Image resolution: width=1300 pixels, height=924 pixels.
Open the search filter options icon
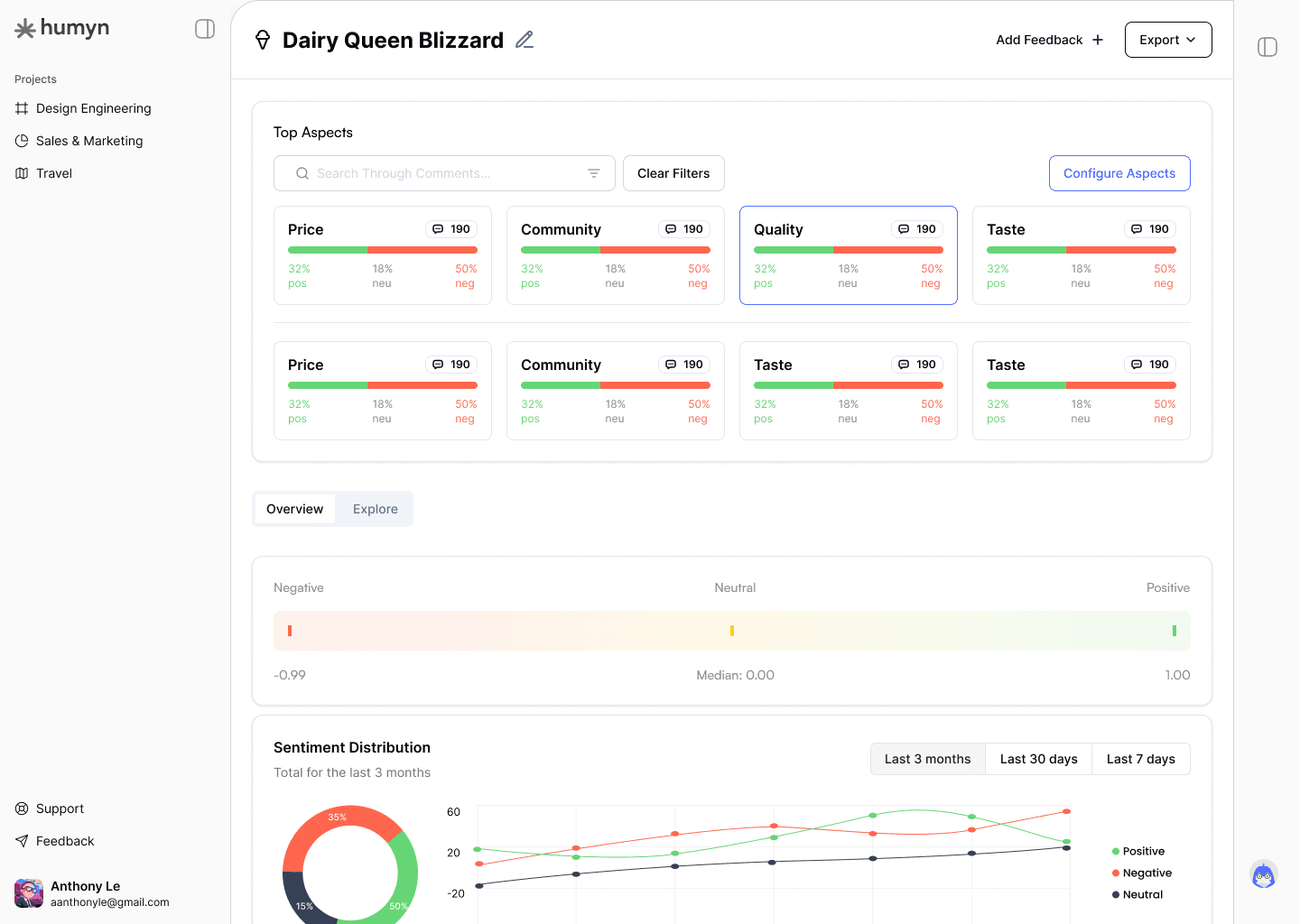click(x=594, y=173)
